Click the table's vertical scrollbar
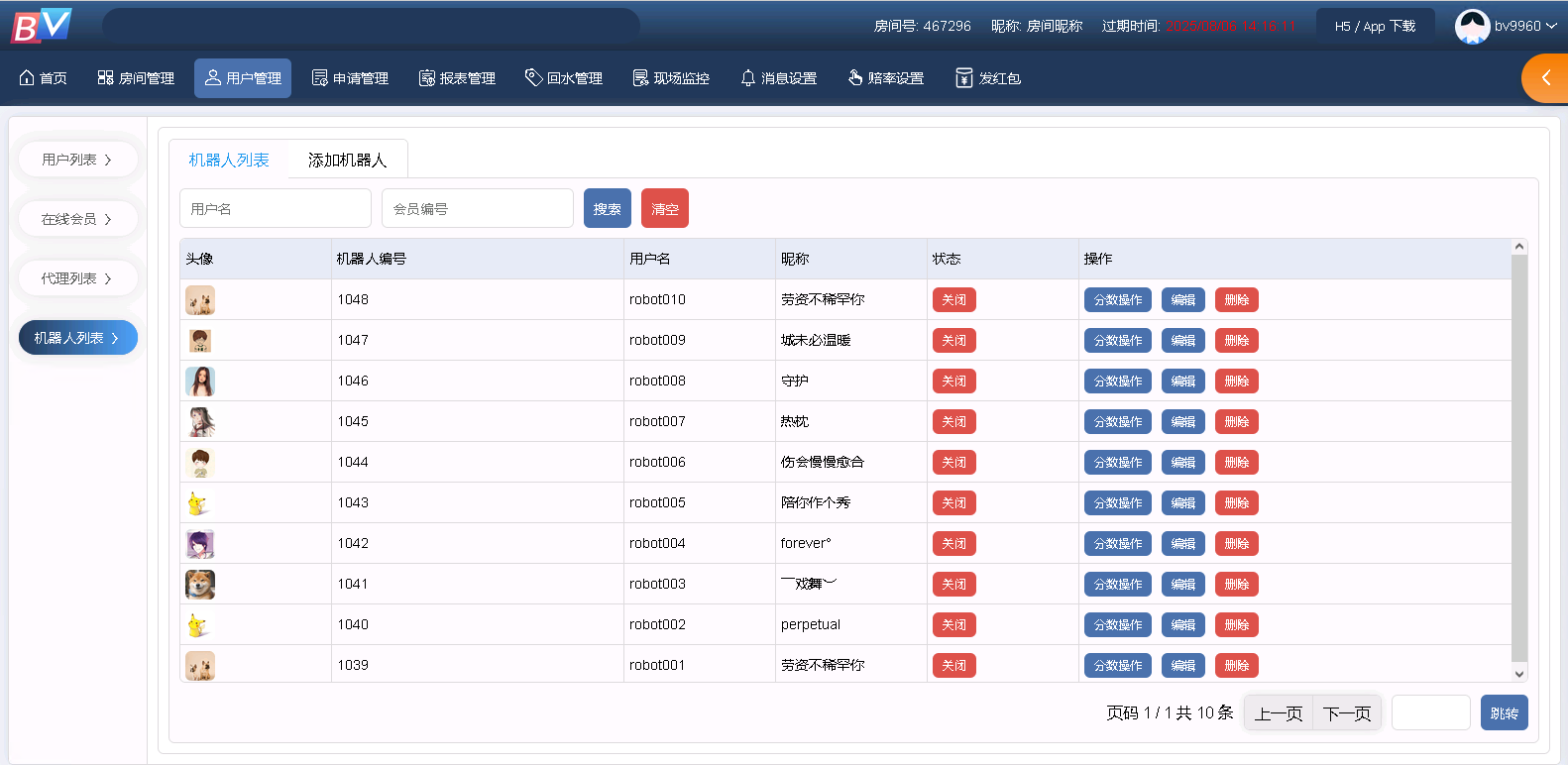This screenshot has height=765, width=1568. coord(1518,456)
